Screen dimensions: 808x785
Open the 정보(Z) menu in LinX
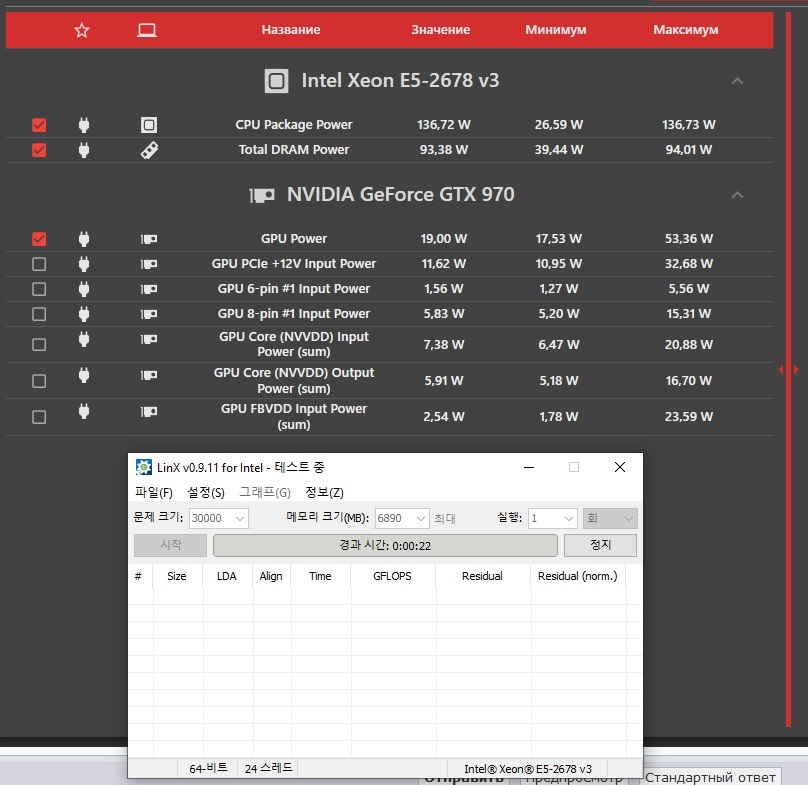coord(324,492)
